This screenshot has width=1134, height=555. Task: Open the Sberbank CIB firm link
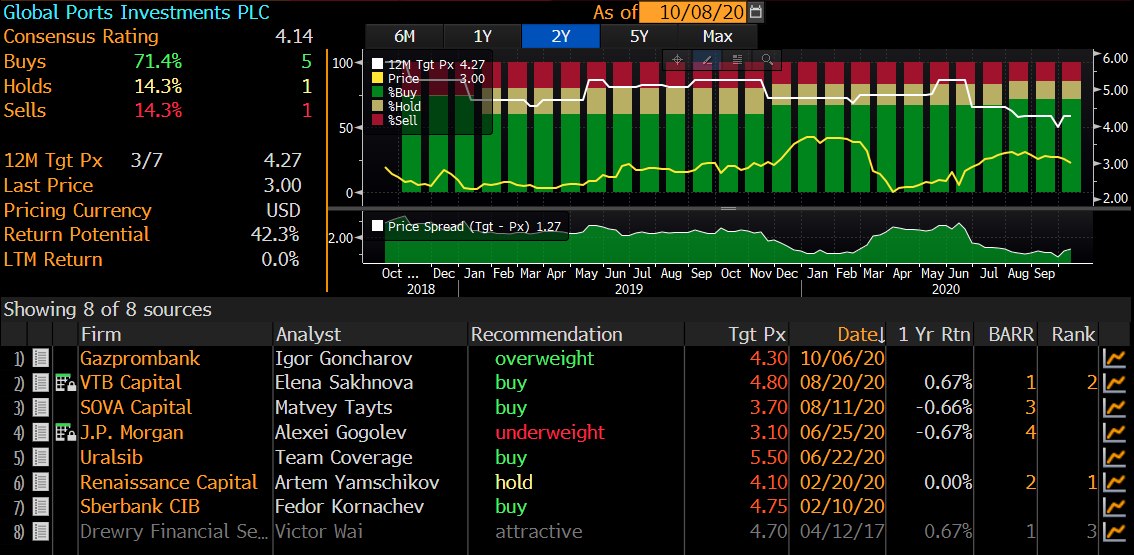[140, 507]
